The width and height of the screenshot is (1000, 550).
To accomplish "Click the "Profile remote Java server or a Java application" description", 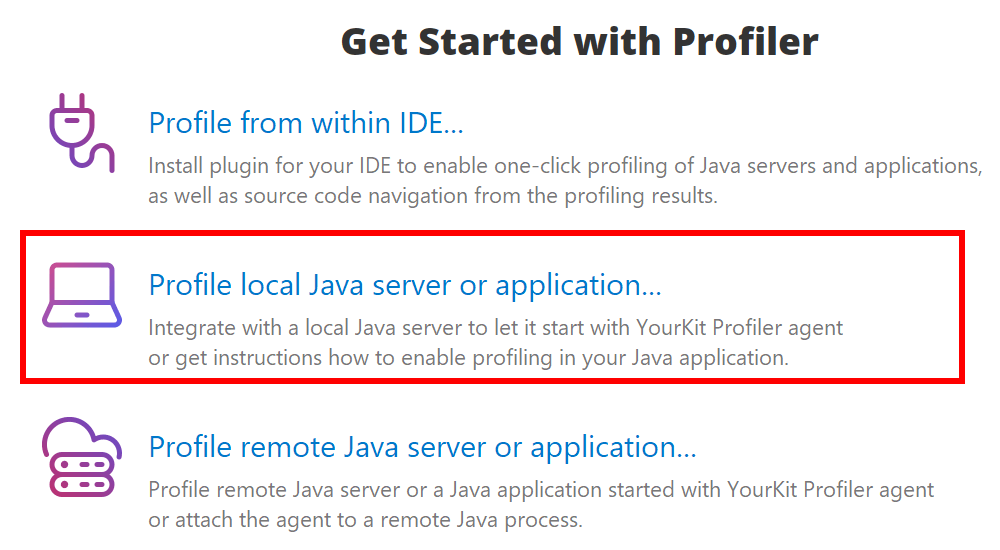I will tap(541, 505).
